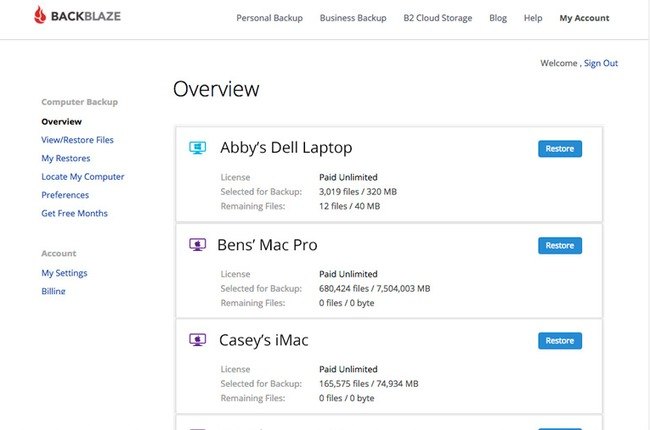The height and width of the screenshot is (430, 650).
Task: Click Mac computer icon beside Bens' Mac Pro
Action: (x=197, y=245)
